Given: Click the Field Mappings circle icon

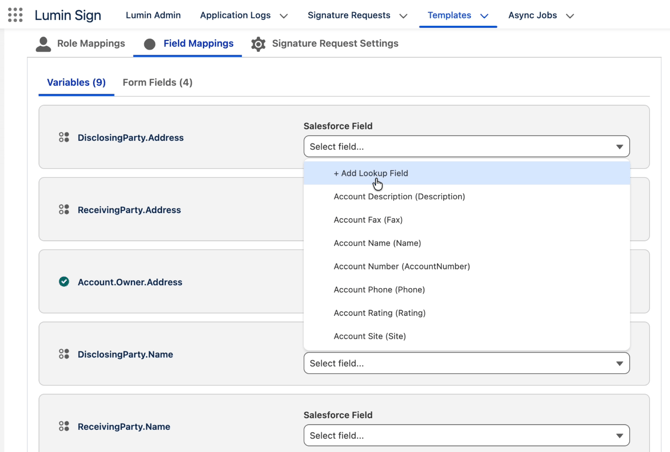Looking at the screenshot, I should pyautogui.click(x=150, y=44).
